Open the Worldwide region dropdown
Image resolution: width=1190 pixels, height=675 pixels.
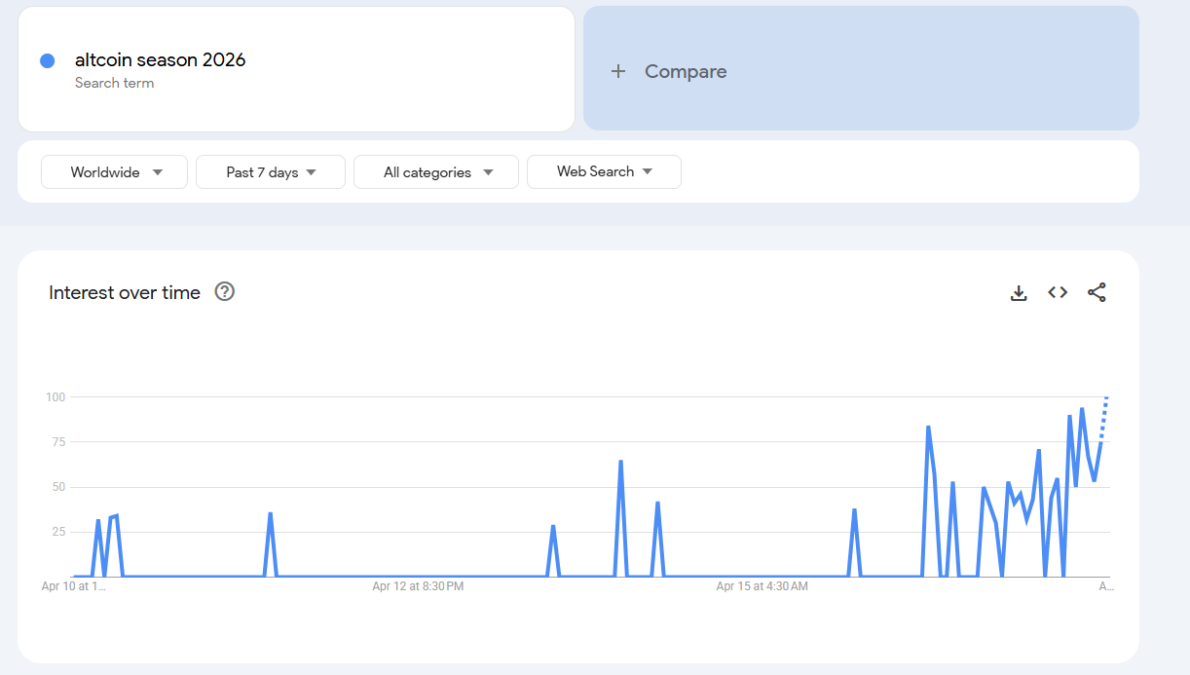point(114,172)
